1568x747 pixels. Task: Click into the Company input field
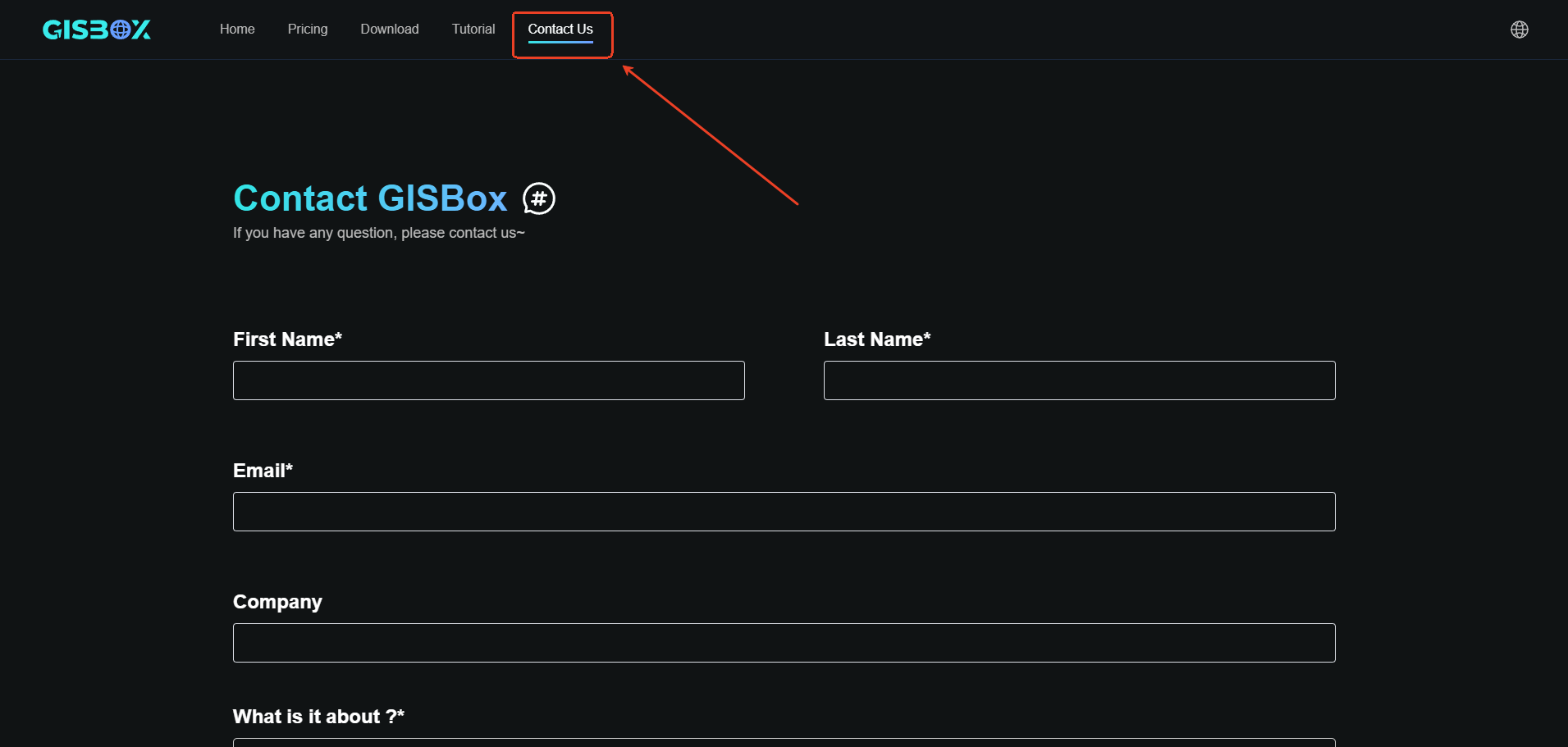(784, 643)
